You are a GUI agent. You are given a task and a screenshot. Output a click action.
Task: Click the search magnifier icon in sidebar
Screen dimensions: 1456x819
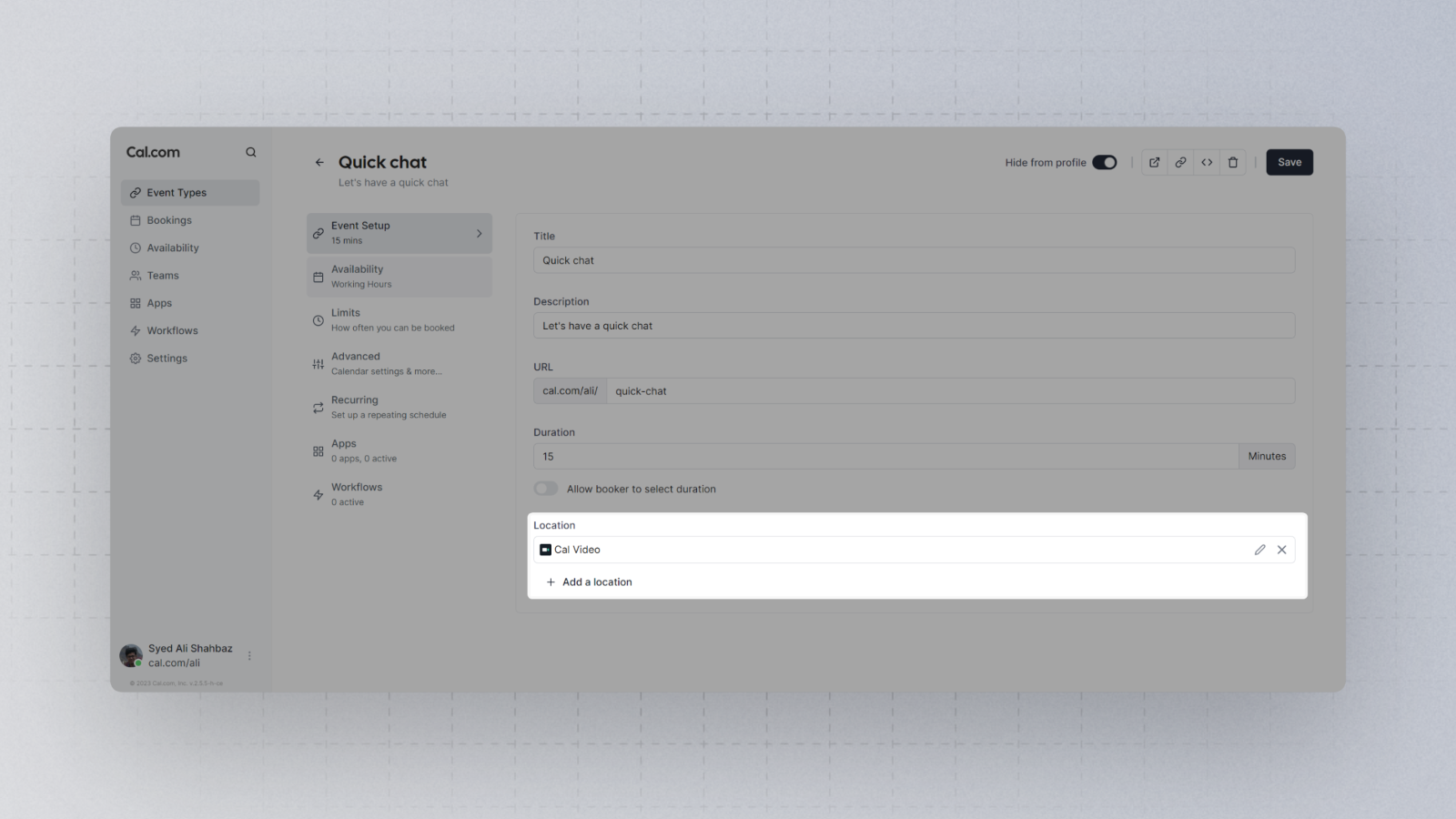[x=251, y=152]
